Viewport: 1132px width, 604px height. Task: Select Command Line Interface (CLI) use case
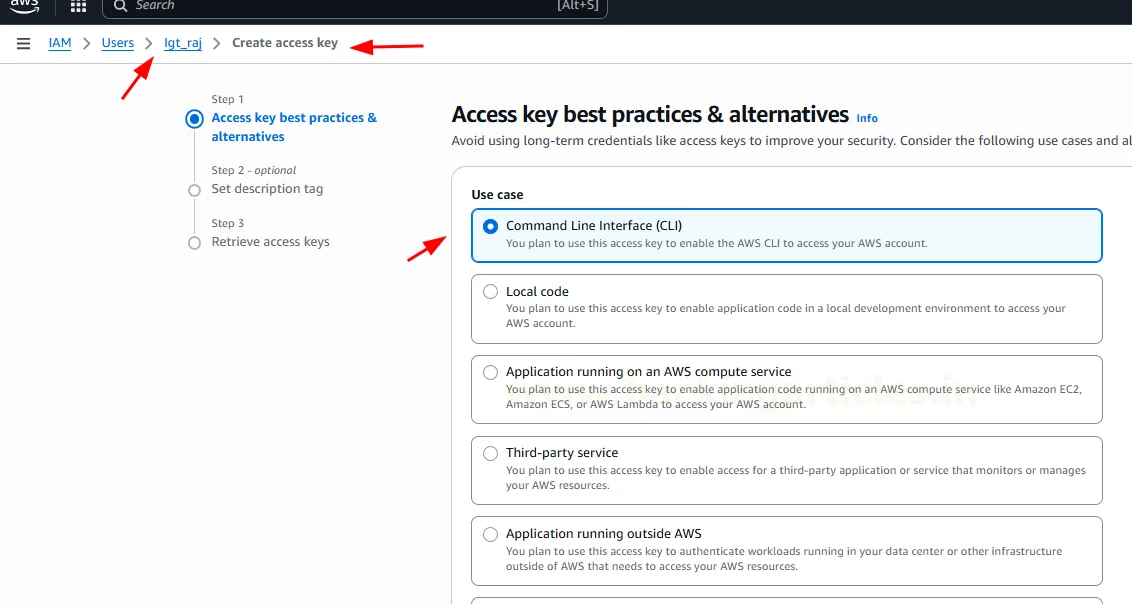(x=490, y=227)
